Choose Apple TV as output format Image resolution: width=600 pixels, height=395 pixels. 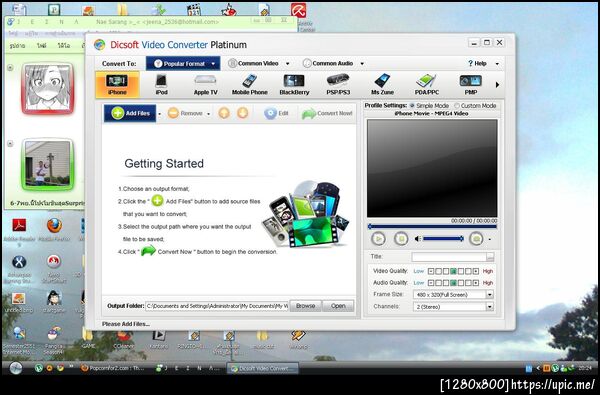pyautogui.click(x=205, y=85)
